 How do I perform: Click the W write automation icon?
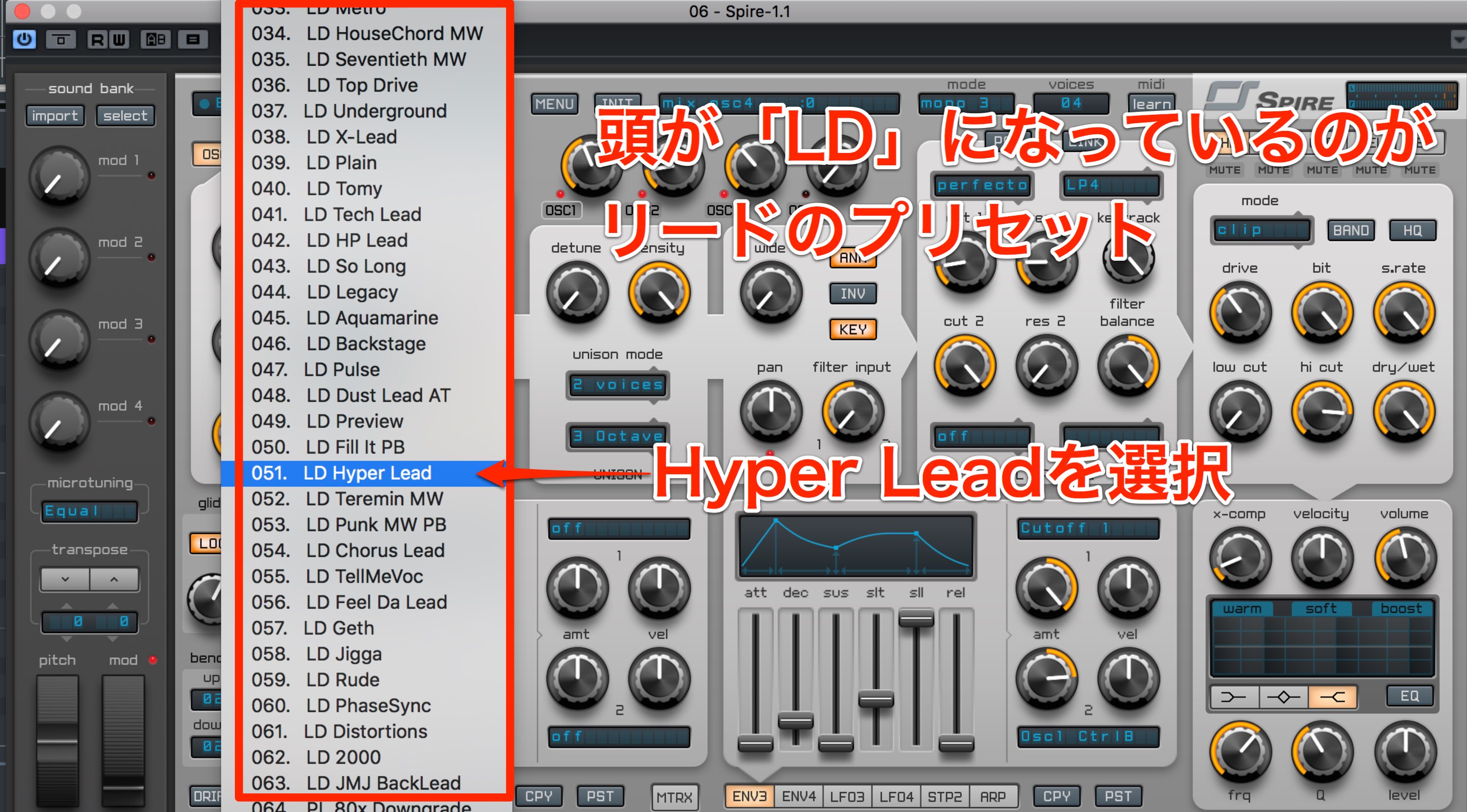pyautogui.click(x=119, y=39)
